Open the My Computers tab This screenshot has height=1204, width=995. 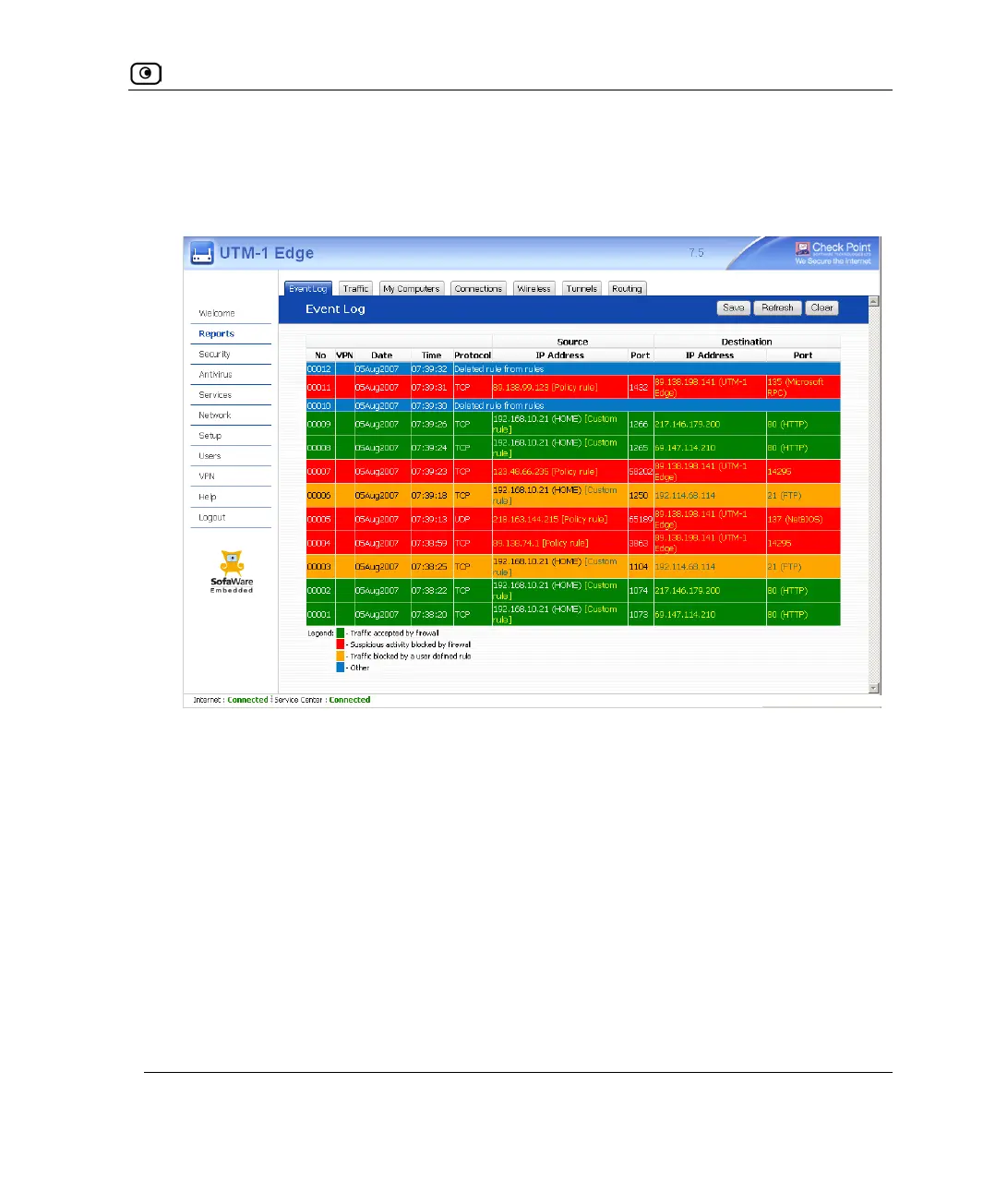pos(412,289)
